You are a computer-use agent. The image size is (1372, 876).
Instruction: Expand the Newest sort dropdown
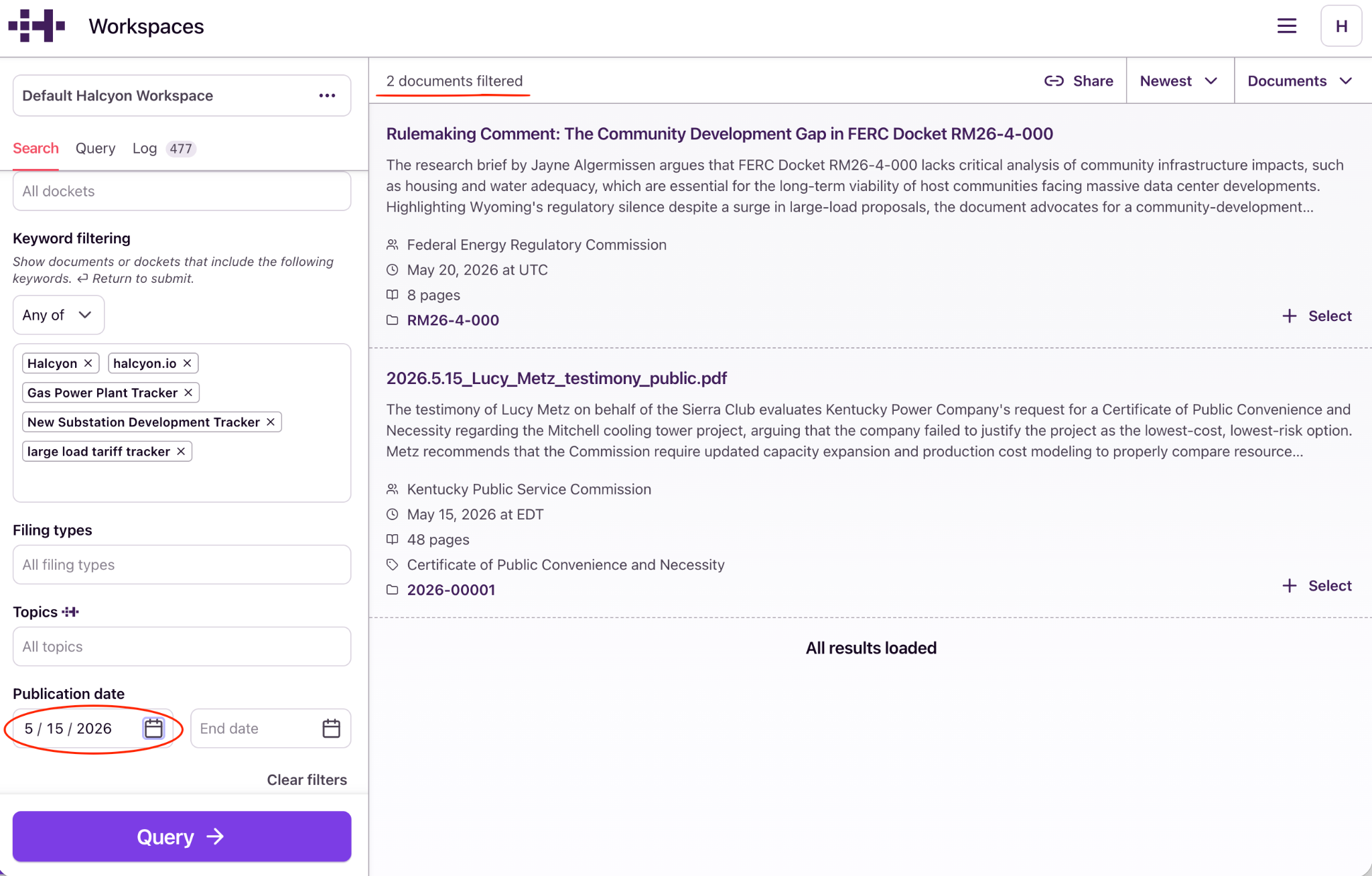(1179, 81)
